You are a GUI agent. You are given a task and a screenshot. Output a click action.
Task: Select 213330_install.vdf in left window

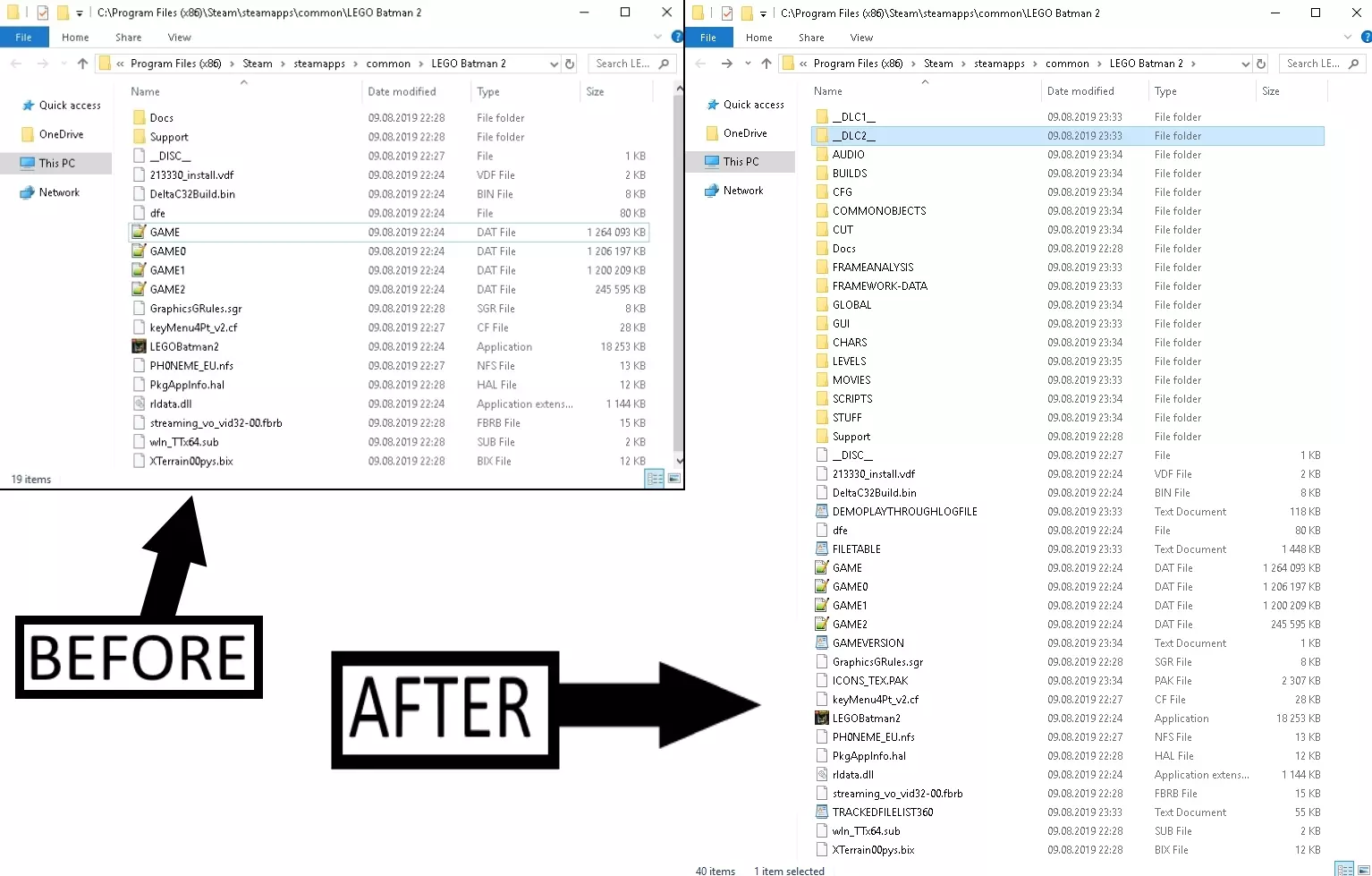pyautogui.click(x=191, y=174)
